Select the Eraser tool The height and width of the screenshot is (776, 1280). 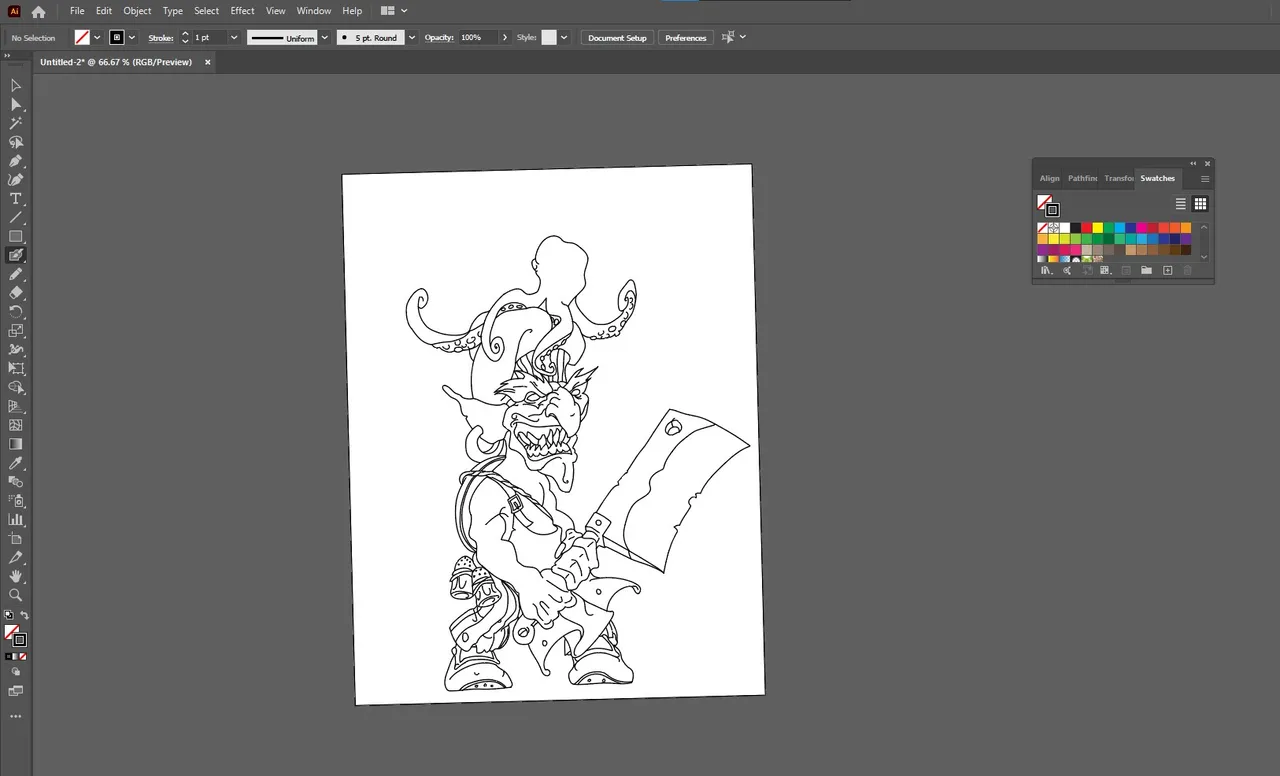pos(16,293)
